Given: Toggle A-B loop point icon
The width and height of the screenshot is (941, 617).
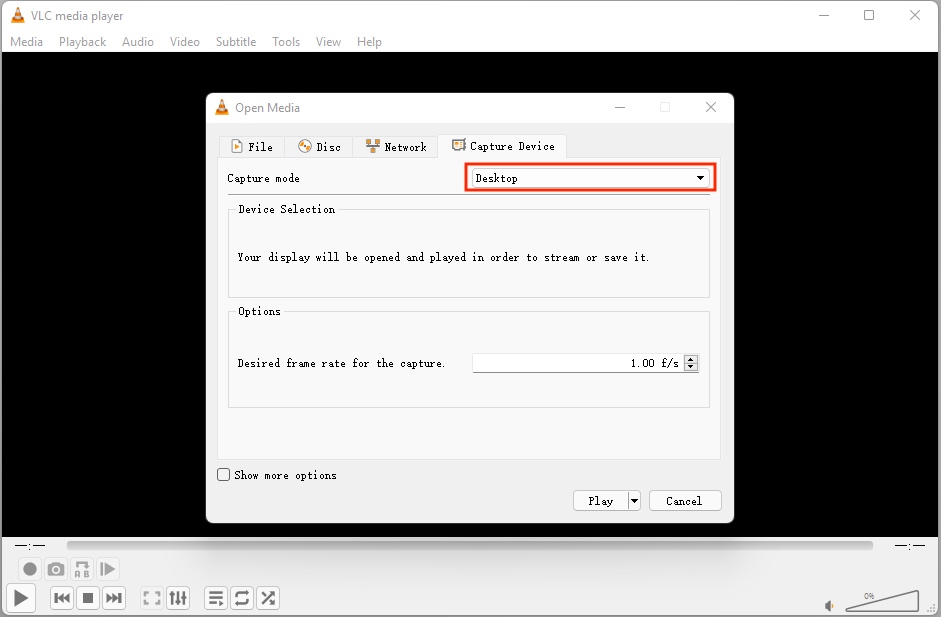Looking at the screenshot, I should (x=82, y=569).
